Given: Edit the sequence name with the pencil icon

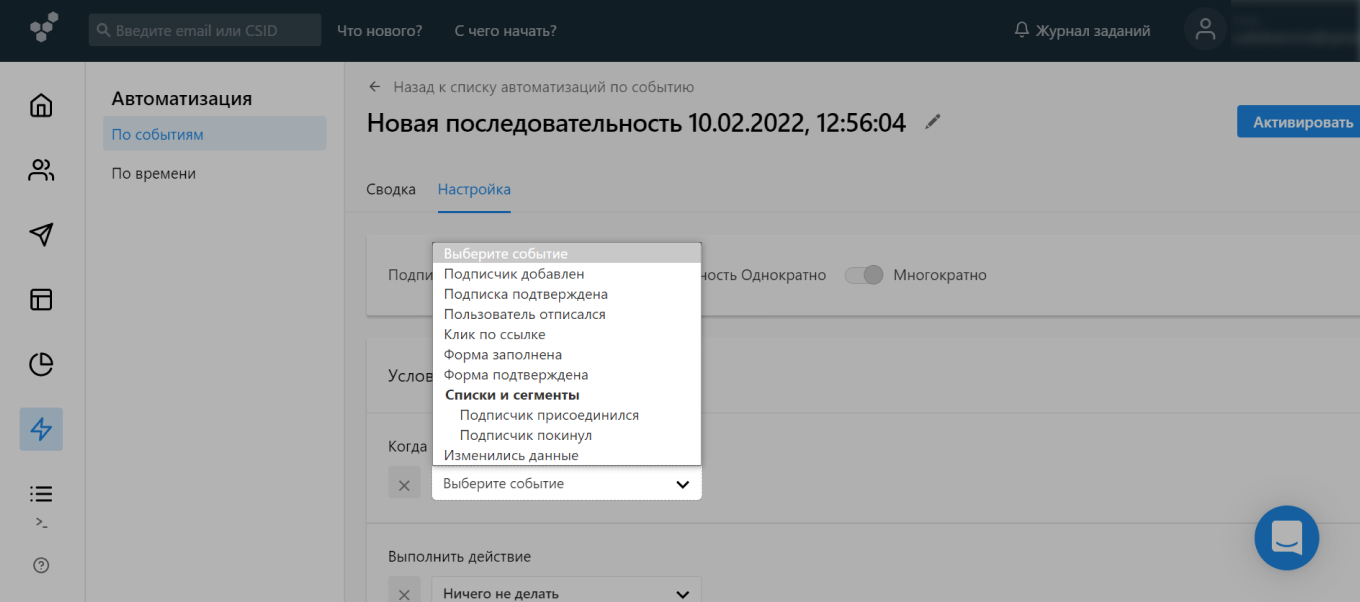Looking at the screenshot, I should [x=932, y=121].
